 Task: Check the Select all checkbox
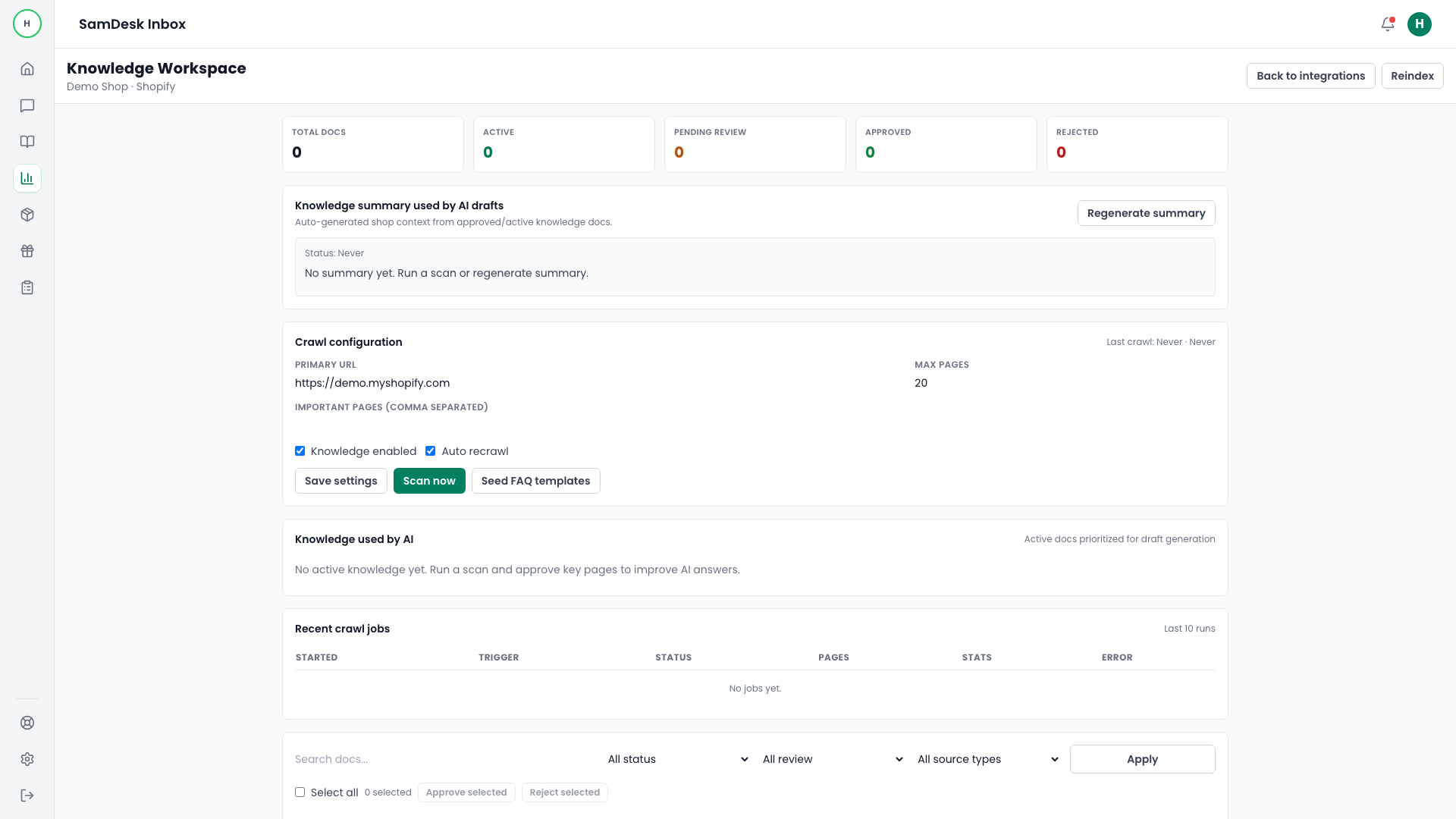tap(300, 792)
